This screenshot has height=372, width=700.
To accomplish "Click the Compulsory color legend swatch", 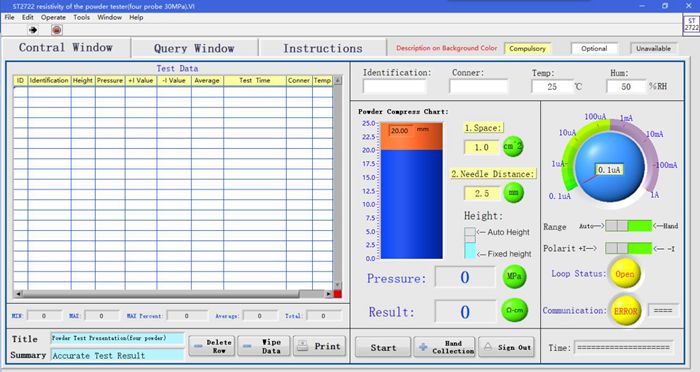I will pos(527,48).
